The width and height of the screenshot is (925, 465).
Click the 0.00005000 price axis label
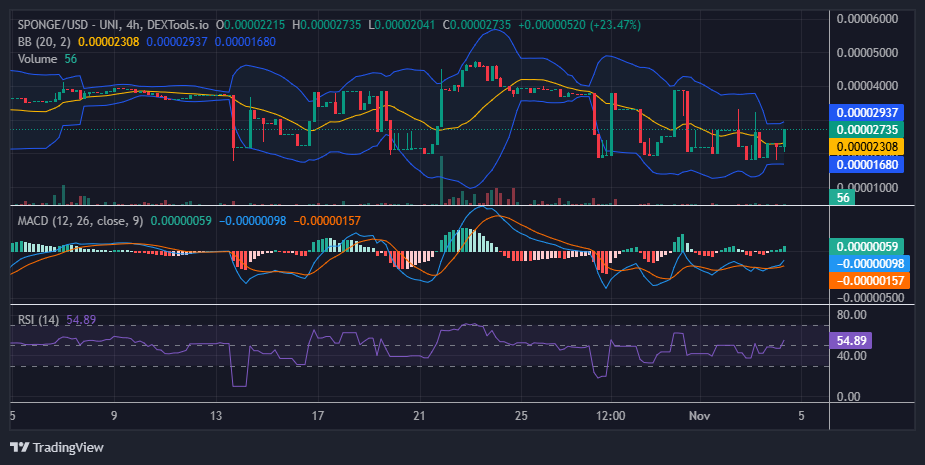click(867, 53)
